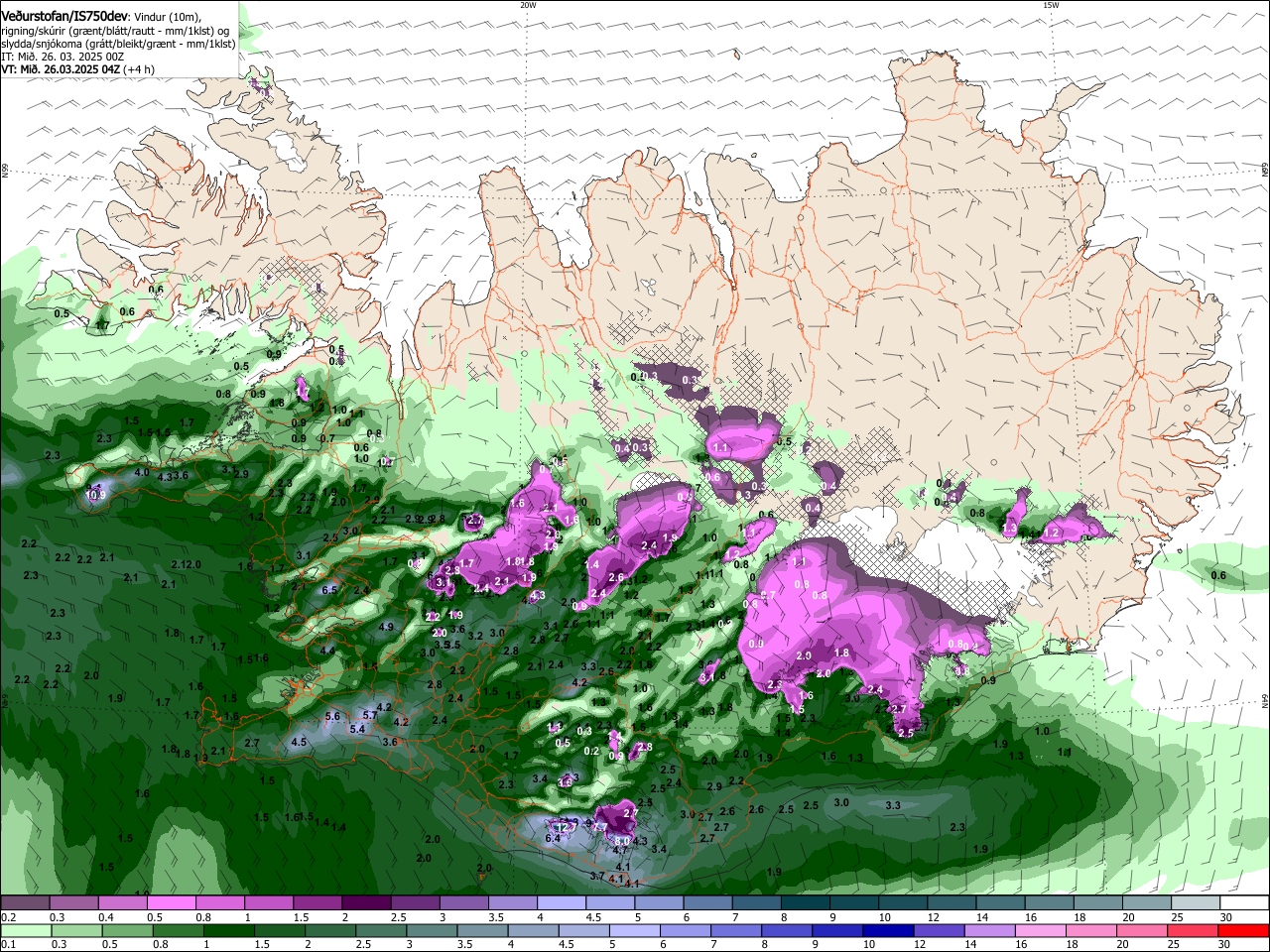
Task: Click the 5.6 precipitation value on the map
Action: tap(332, 716)
